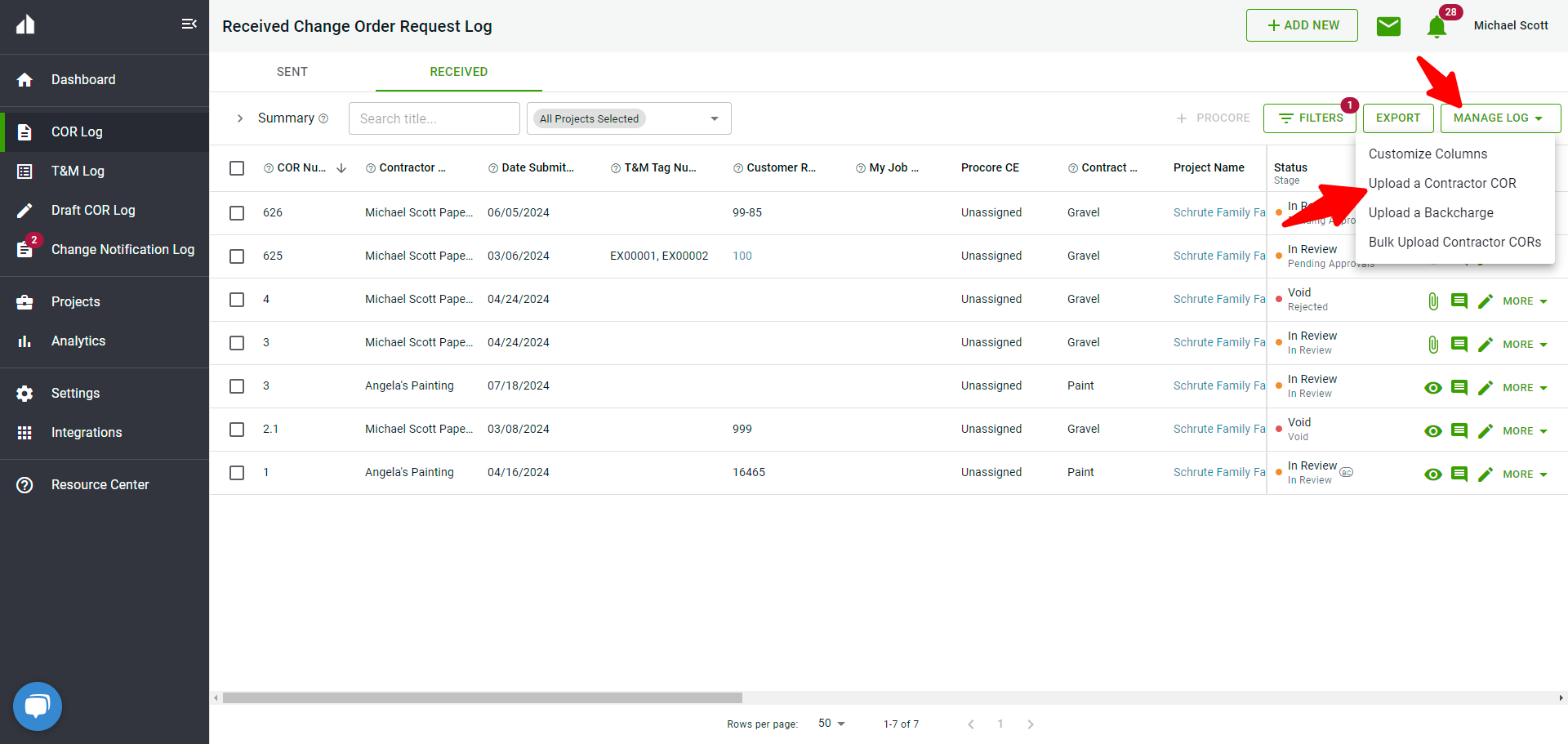The height and width of the screenshot is (744, 1568).
Task: Click in the Search title field
Action: pos(434,118)
